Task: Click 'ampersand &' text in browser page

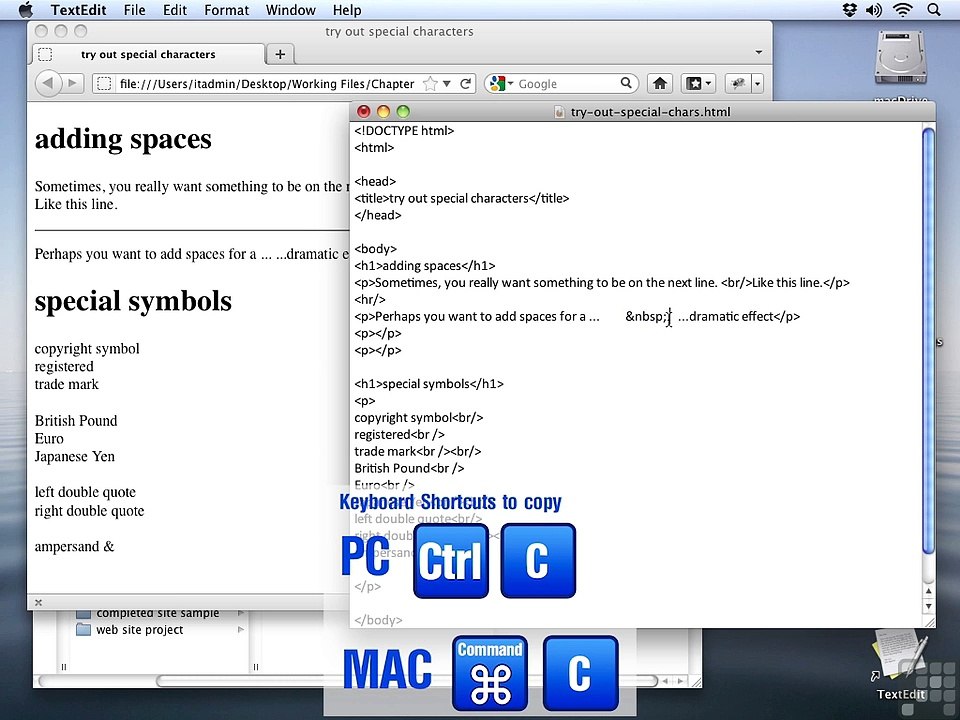Action: pos(74,546)
